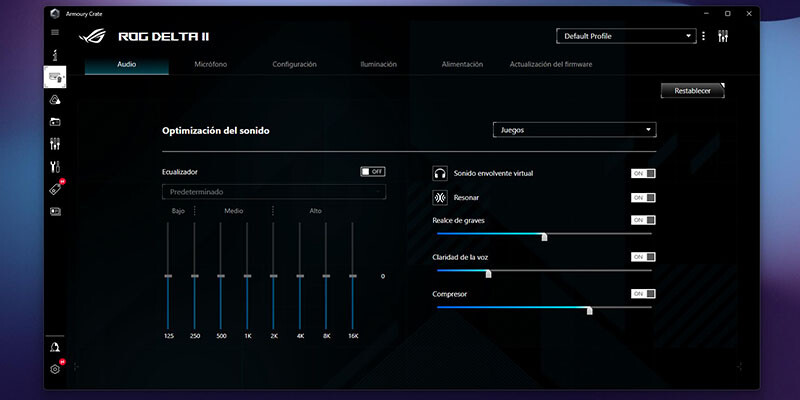Select the Iluminación tab
800x400 pixels.
pyautogui.click(x=378, y=64)
